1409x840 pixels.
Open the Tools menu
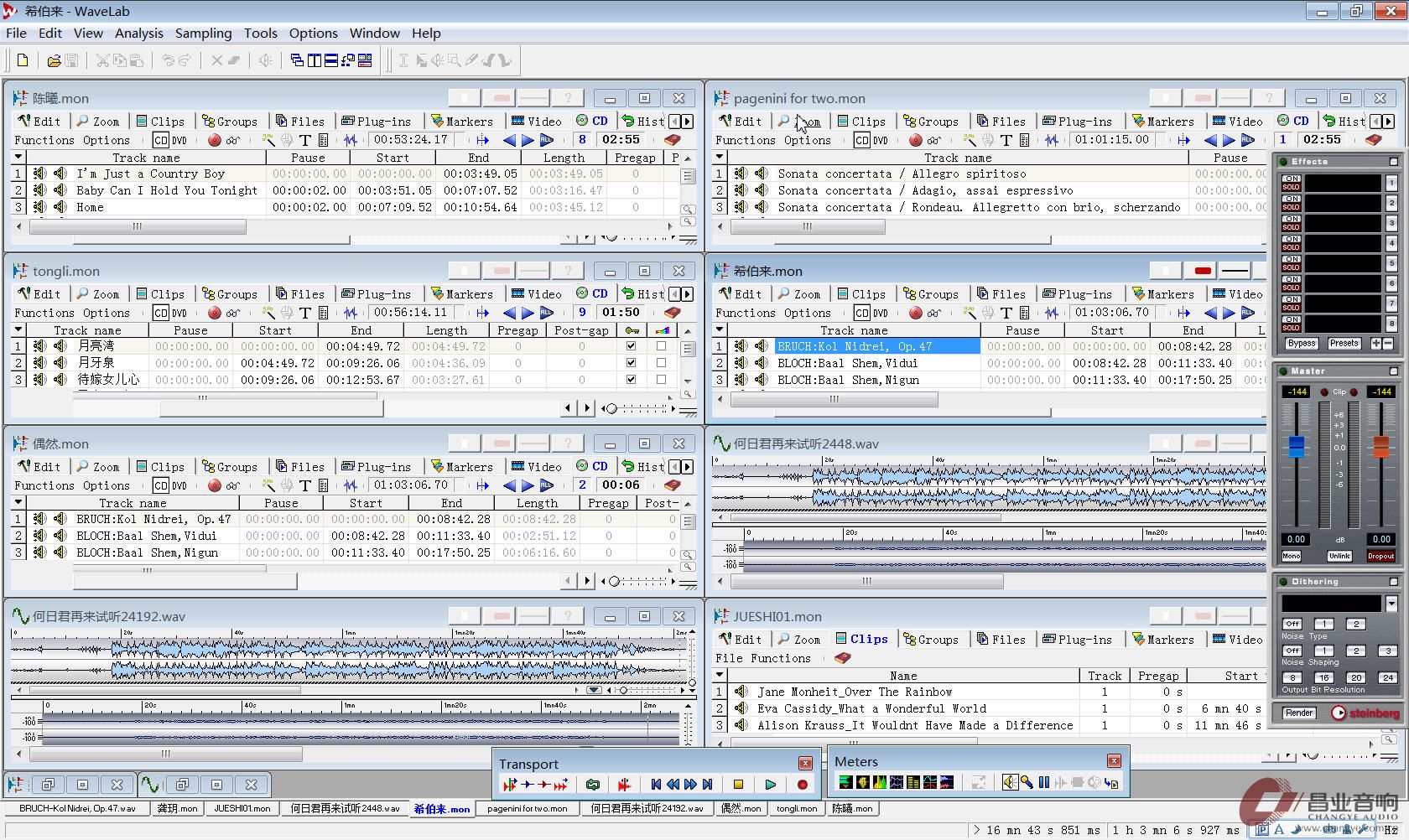[260, 34]
